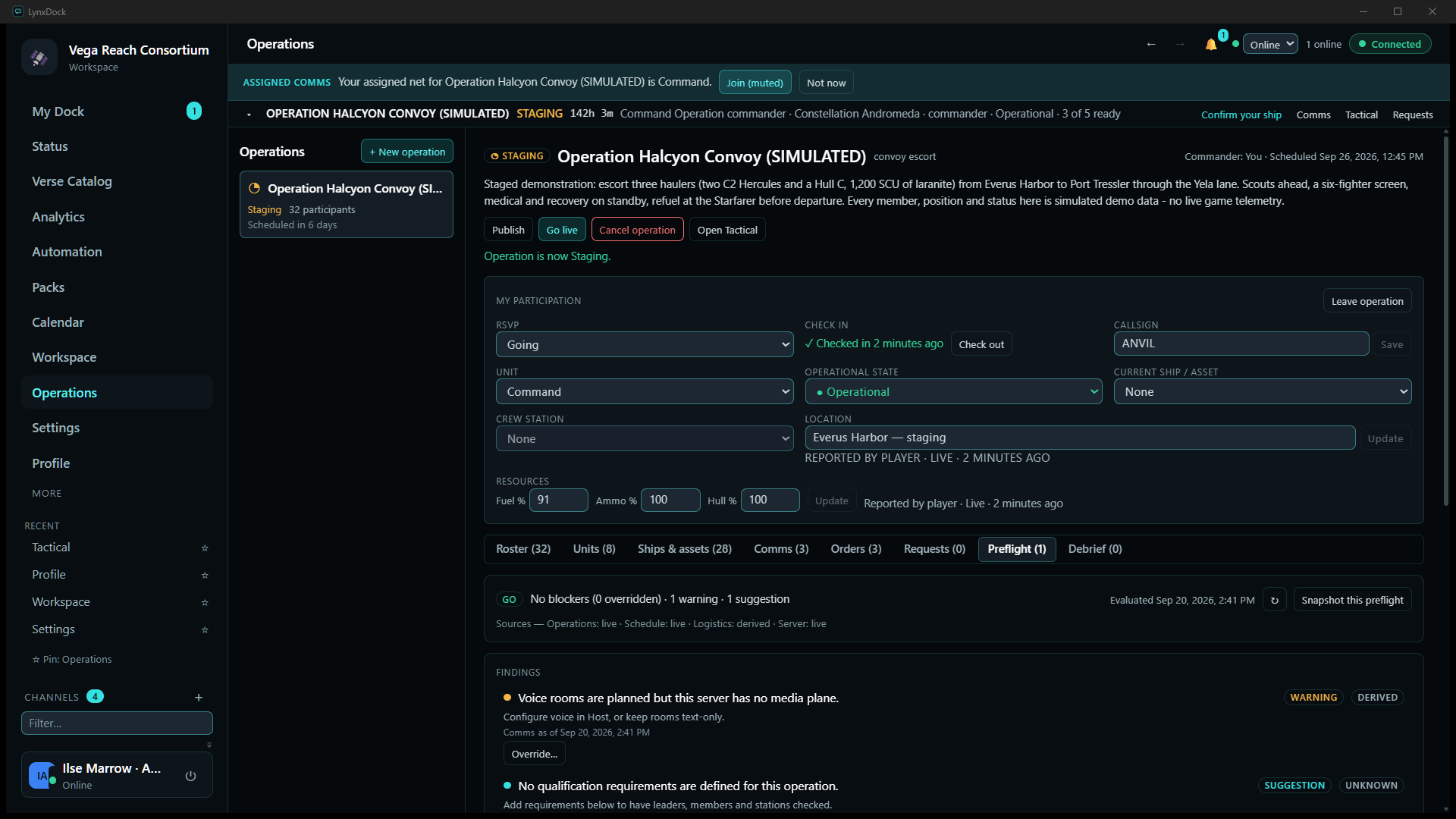
Task: Pin recent Profile with its star
Action: [x=205, y=576]
